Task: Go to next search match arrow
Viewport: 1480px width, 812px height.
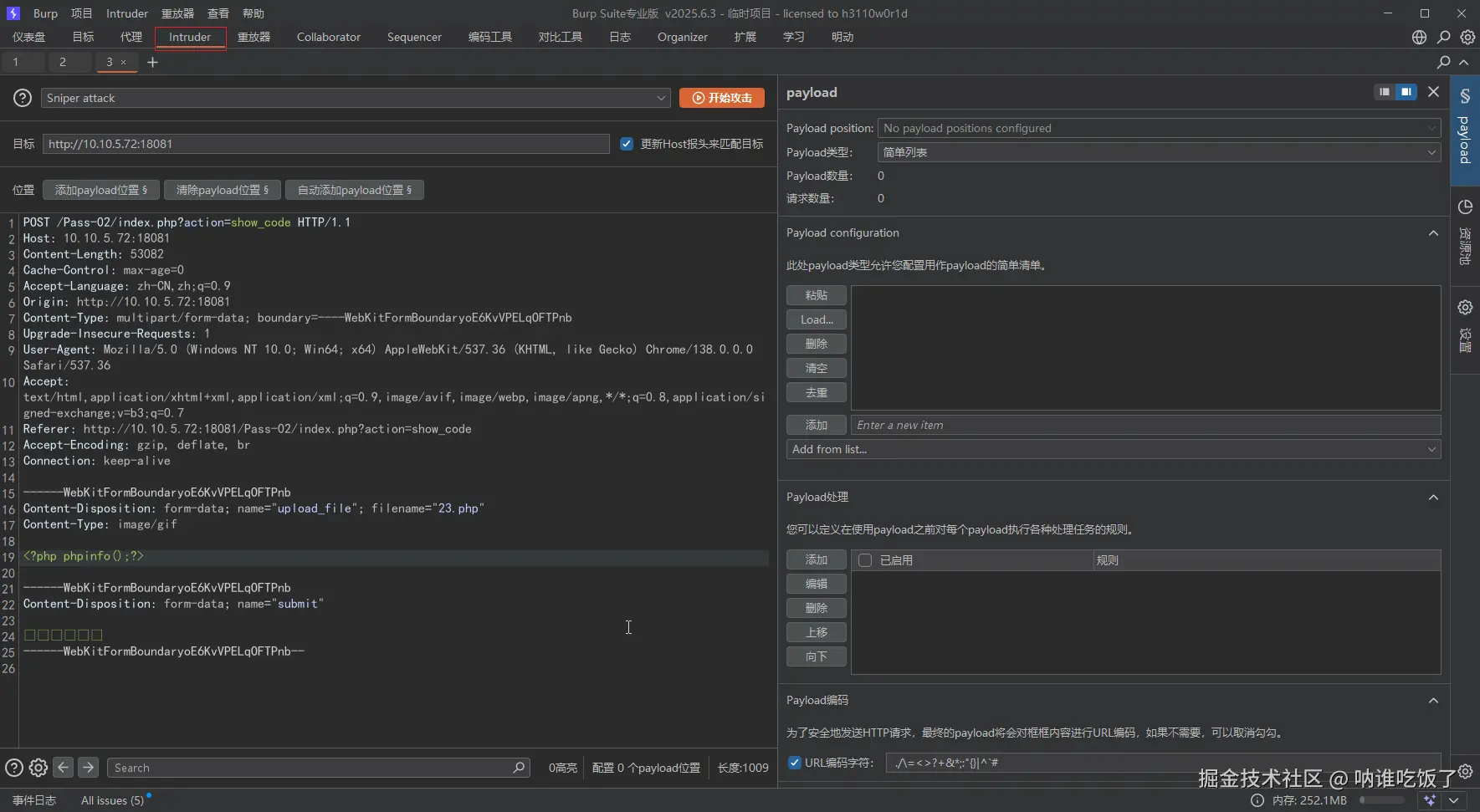Action: (x=88, y=767)
